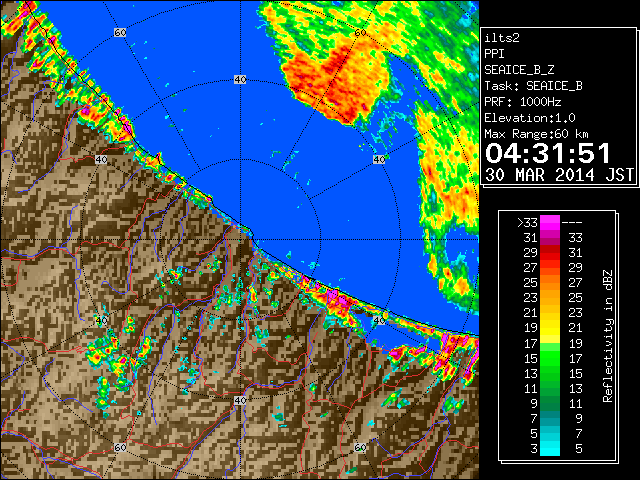Click the '>33' legend label
Image resolution: width=640 pixels, height=480 pixels.
pyautogui.click(x=527, y=223)
